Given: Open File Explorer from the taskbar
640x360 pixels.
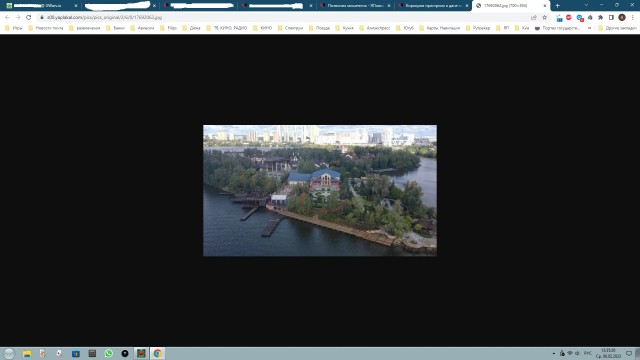Looking at the screenshot, I should pos(27,353).
